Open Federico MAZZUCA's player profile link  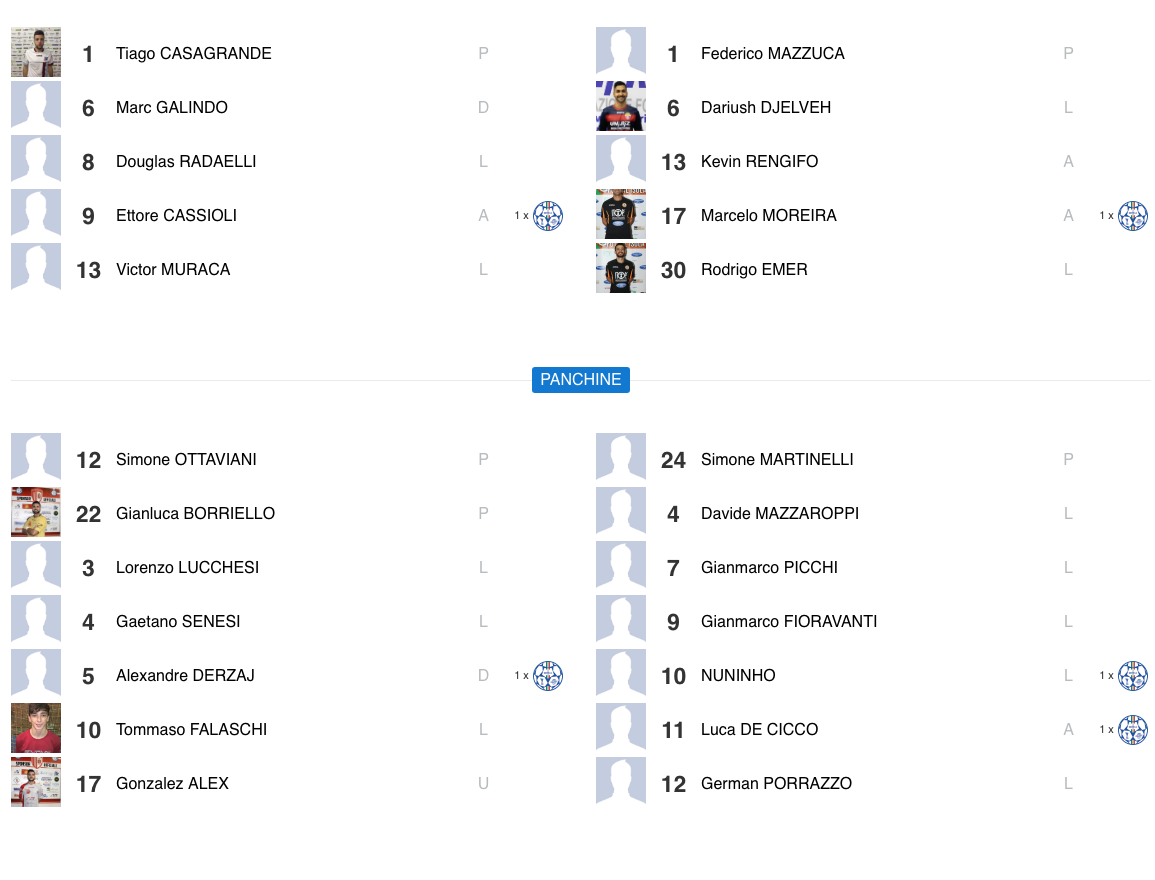click(773, 54)
